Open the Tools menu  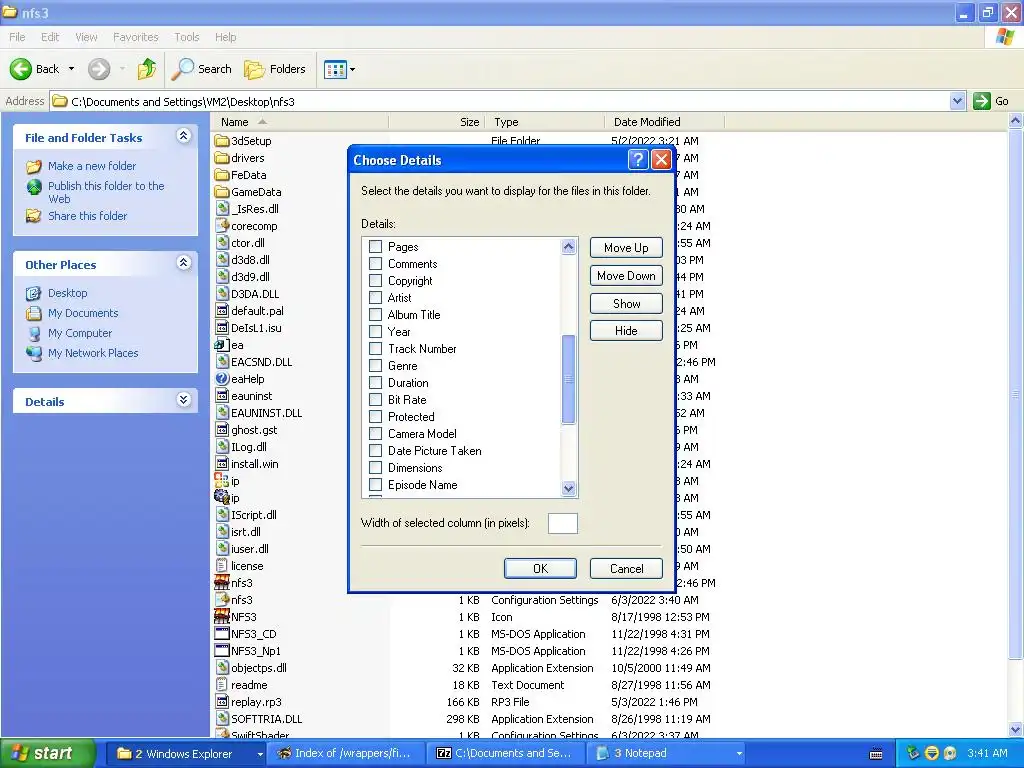click(x=187, y=37)
